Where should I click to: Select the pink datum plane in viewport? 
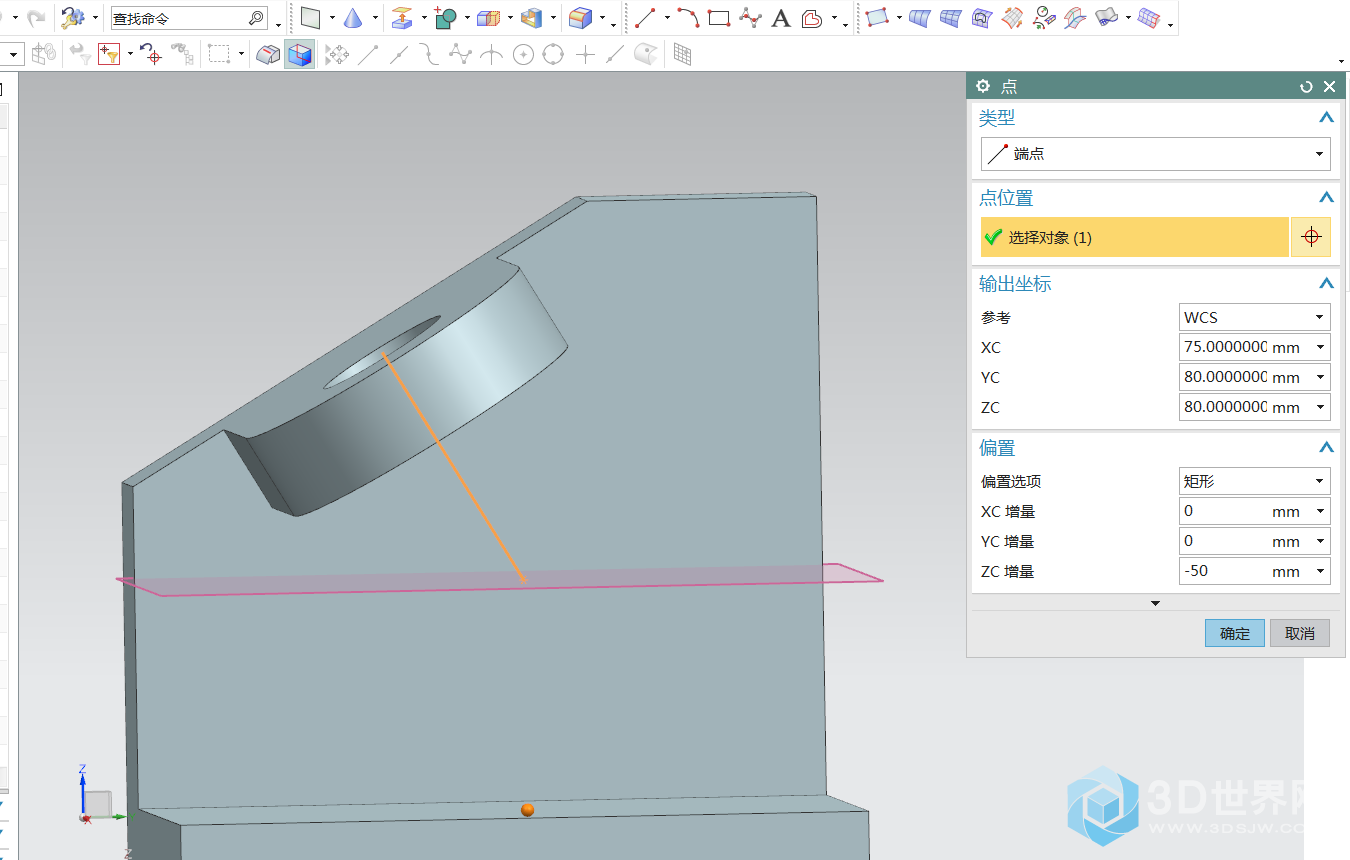pos(499,580)
